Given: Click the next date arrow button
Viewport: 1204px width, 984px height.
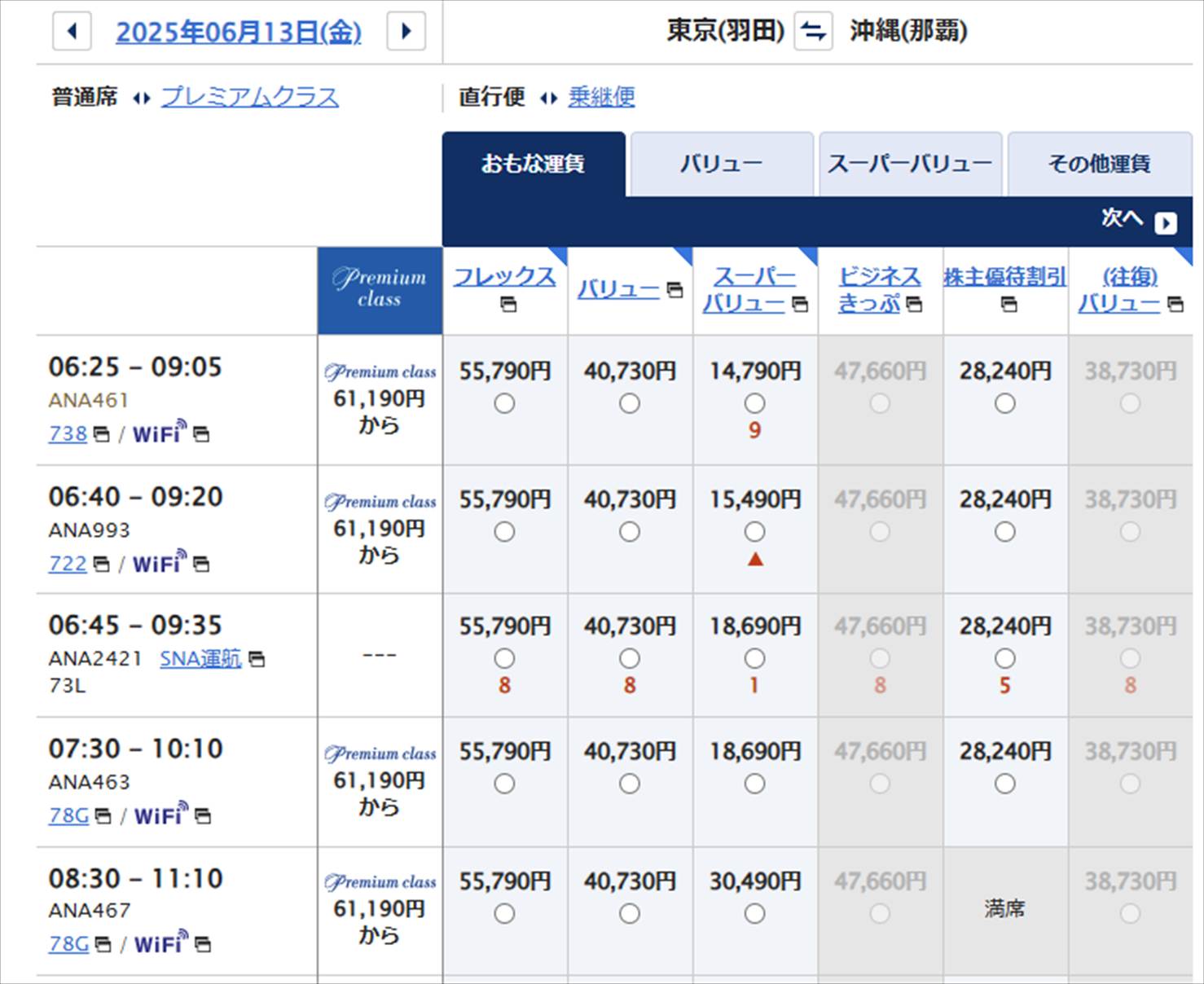Looking at the screenshot, I should coord(406,32).
